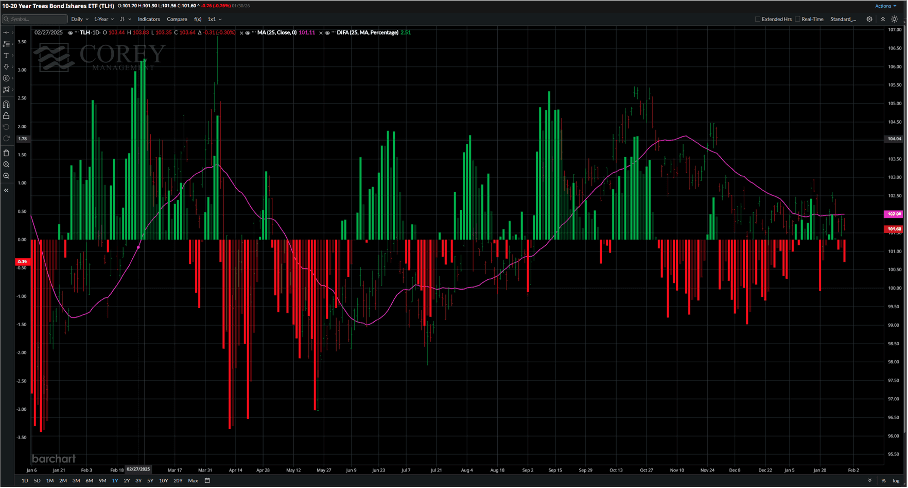The image size is (908, 488).
Task: Open the Compare menu
Action: click(177, 19)
